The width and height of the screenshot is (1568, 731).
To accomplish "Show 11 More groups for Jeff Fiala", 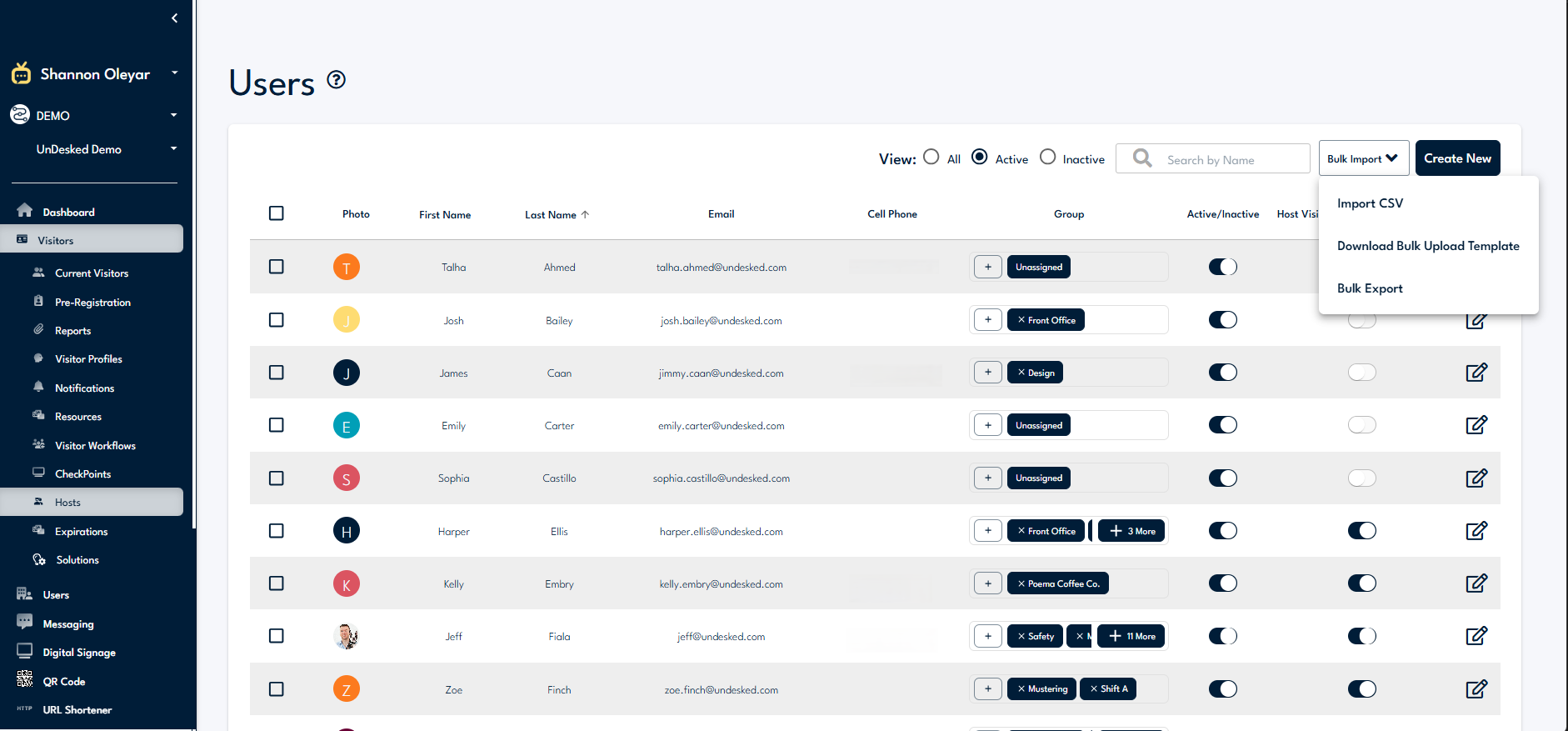I will 1132,636.
